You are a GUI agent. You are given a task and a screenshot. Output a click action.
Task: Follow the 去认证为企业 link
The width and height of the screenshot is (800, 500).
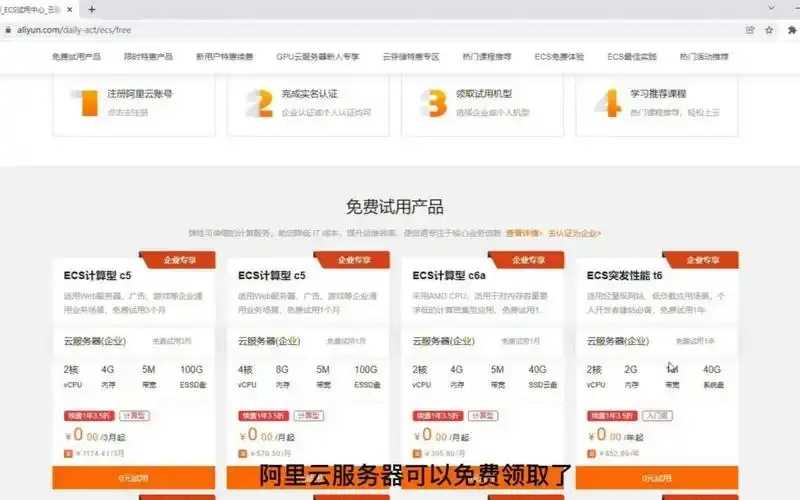[x=574, y=233]
